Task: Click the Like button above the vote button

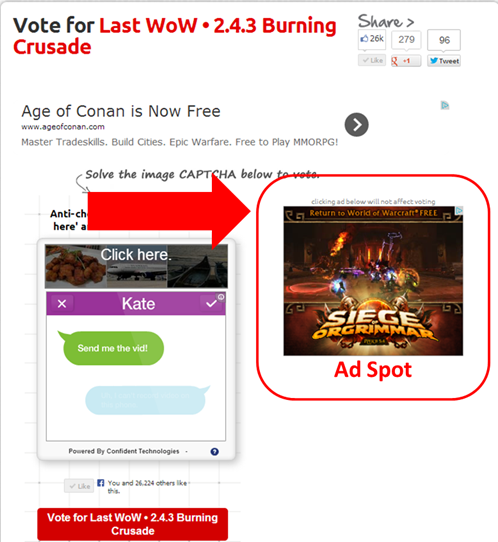Action: (x=79, y=486)
